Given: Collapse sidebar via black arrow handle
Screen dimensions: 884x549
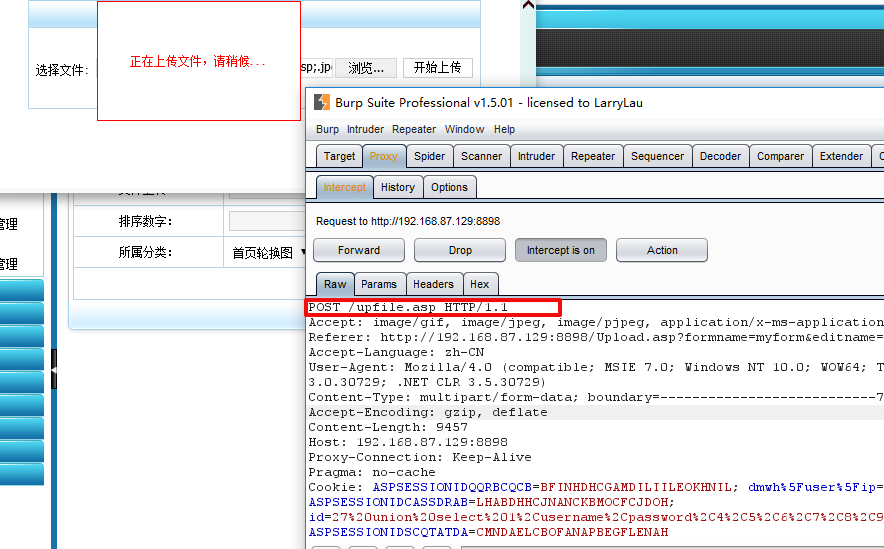Looking at the screenshot, I should coord(54,370).
